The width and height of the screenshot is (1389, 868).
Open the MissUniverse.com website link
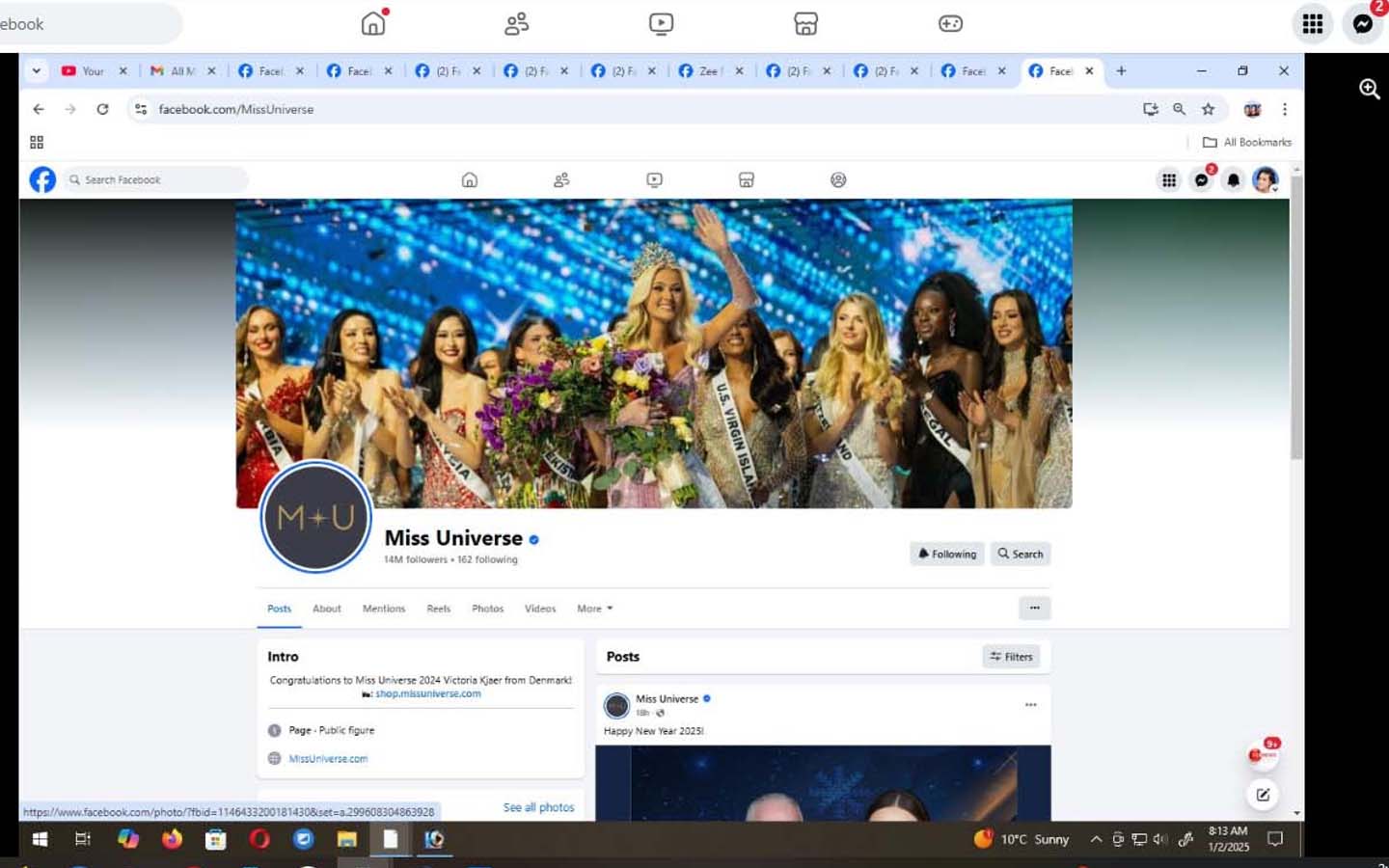[x=328, y=759]
